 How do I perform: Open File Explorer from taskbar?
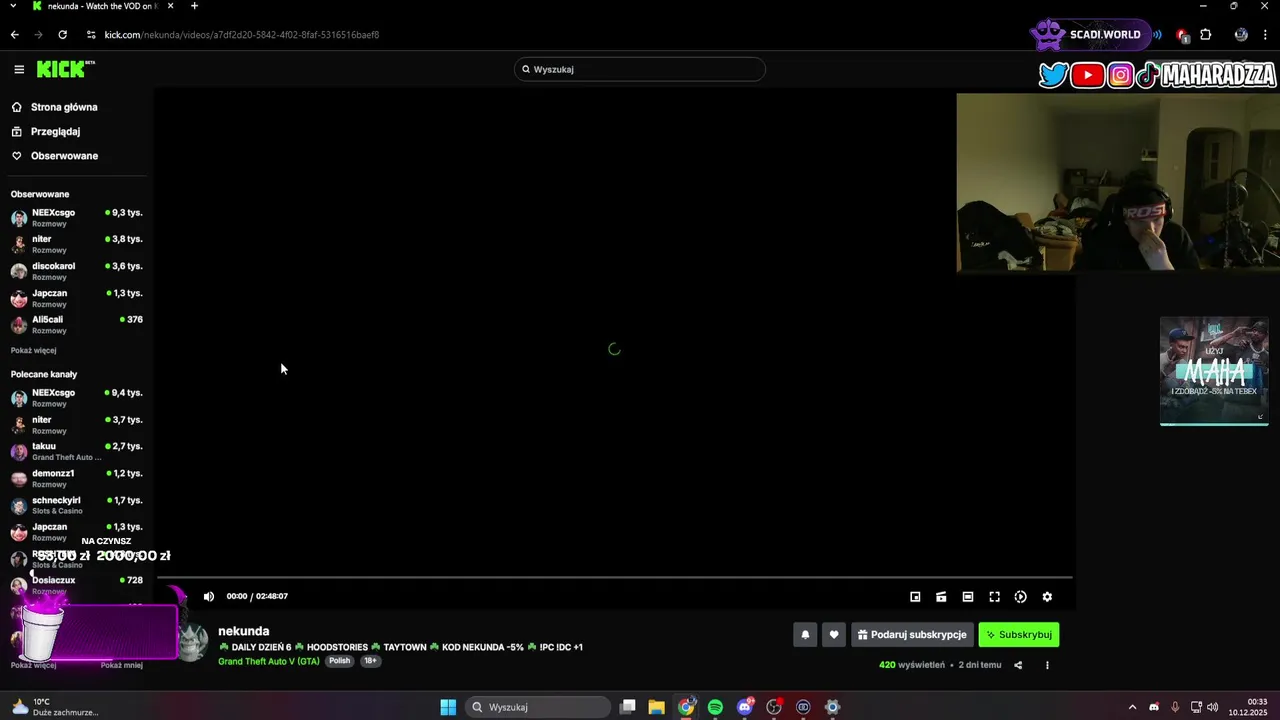click(x=657, y=707)
